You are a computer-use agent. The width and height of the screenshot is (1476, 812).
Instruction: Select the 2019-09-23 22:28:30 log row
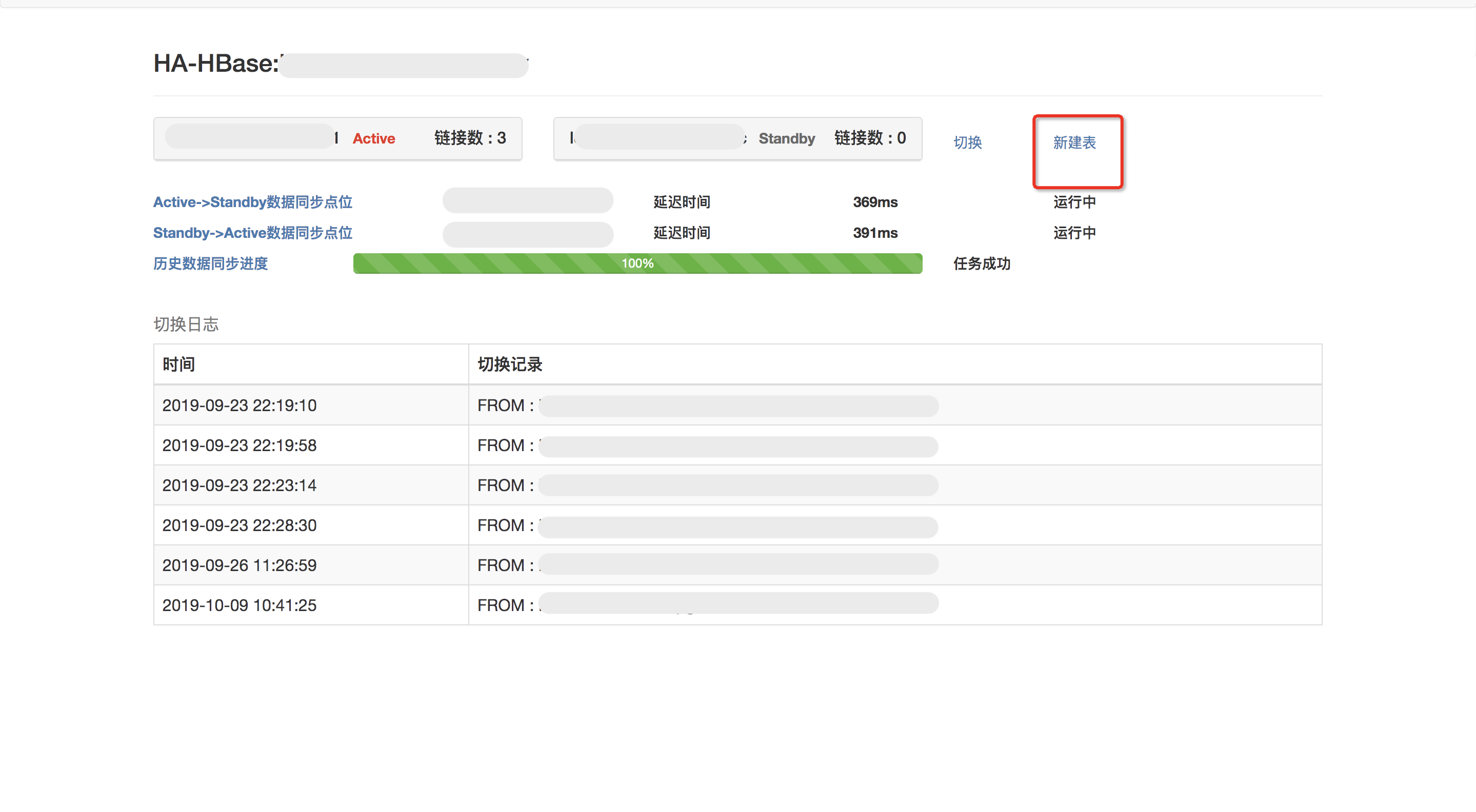[737, 525]
